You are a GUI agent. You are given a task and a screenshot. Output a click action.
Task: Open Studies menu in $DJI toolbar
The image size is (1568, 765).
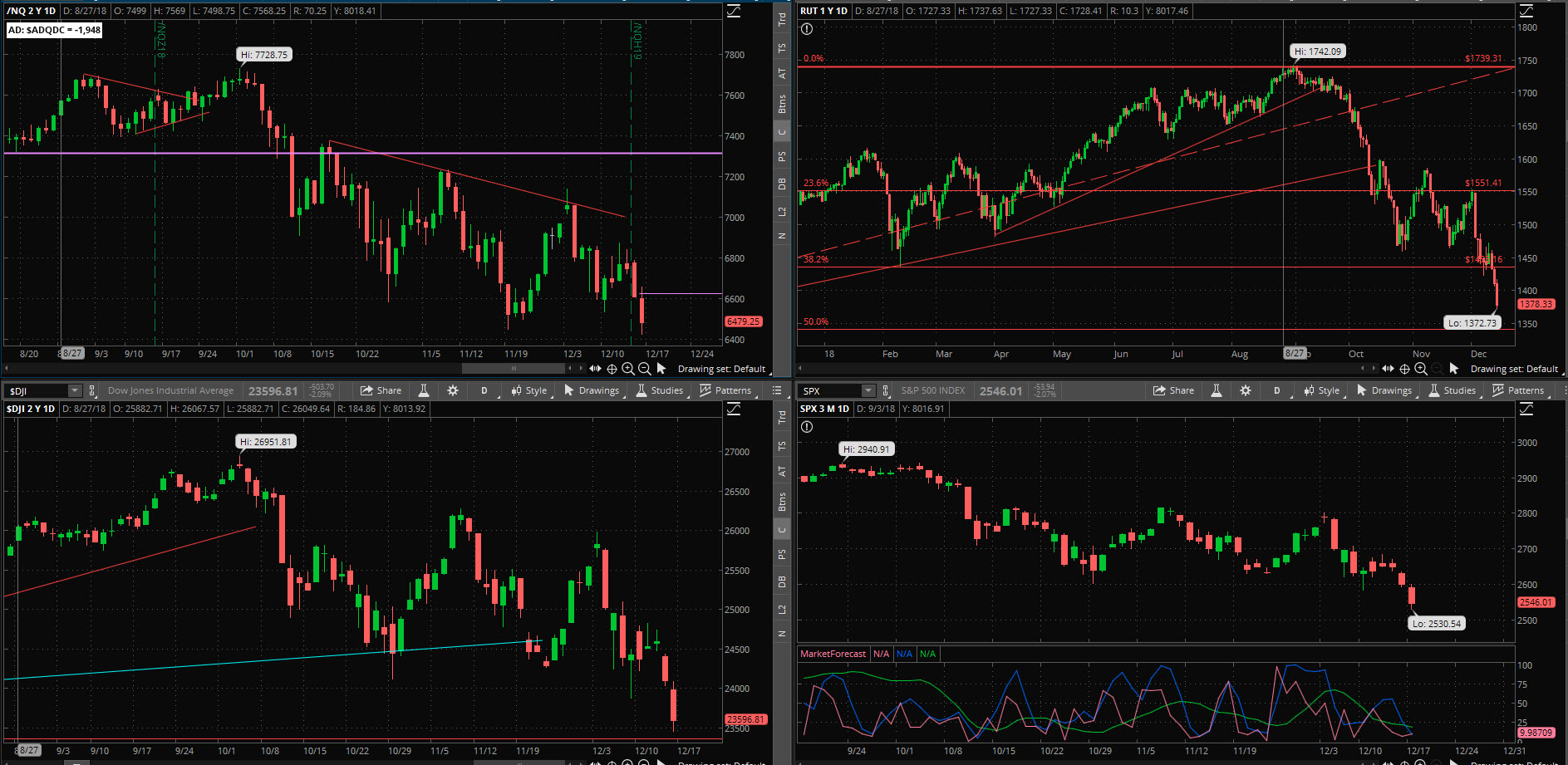pyautogui.click(x=660, y=390)
